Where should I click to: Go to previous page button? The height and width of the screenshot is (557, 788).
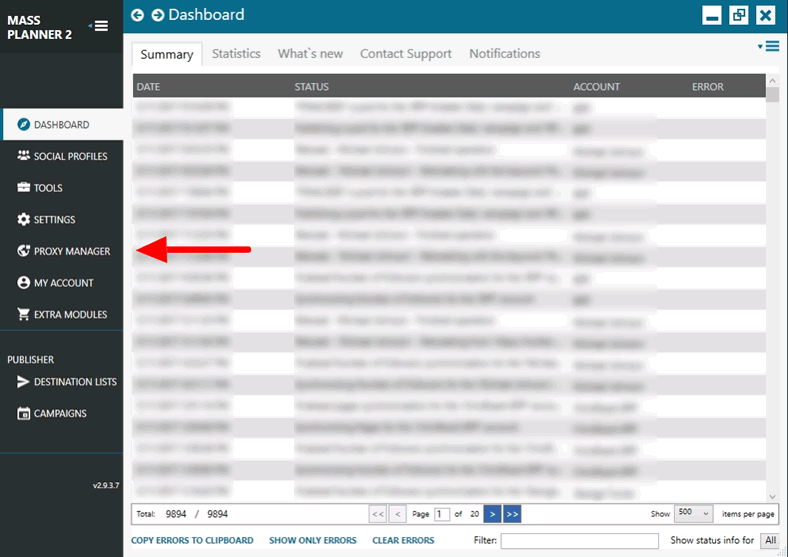pyautogui.click(x=398, y=514)
